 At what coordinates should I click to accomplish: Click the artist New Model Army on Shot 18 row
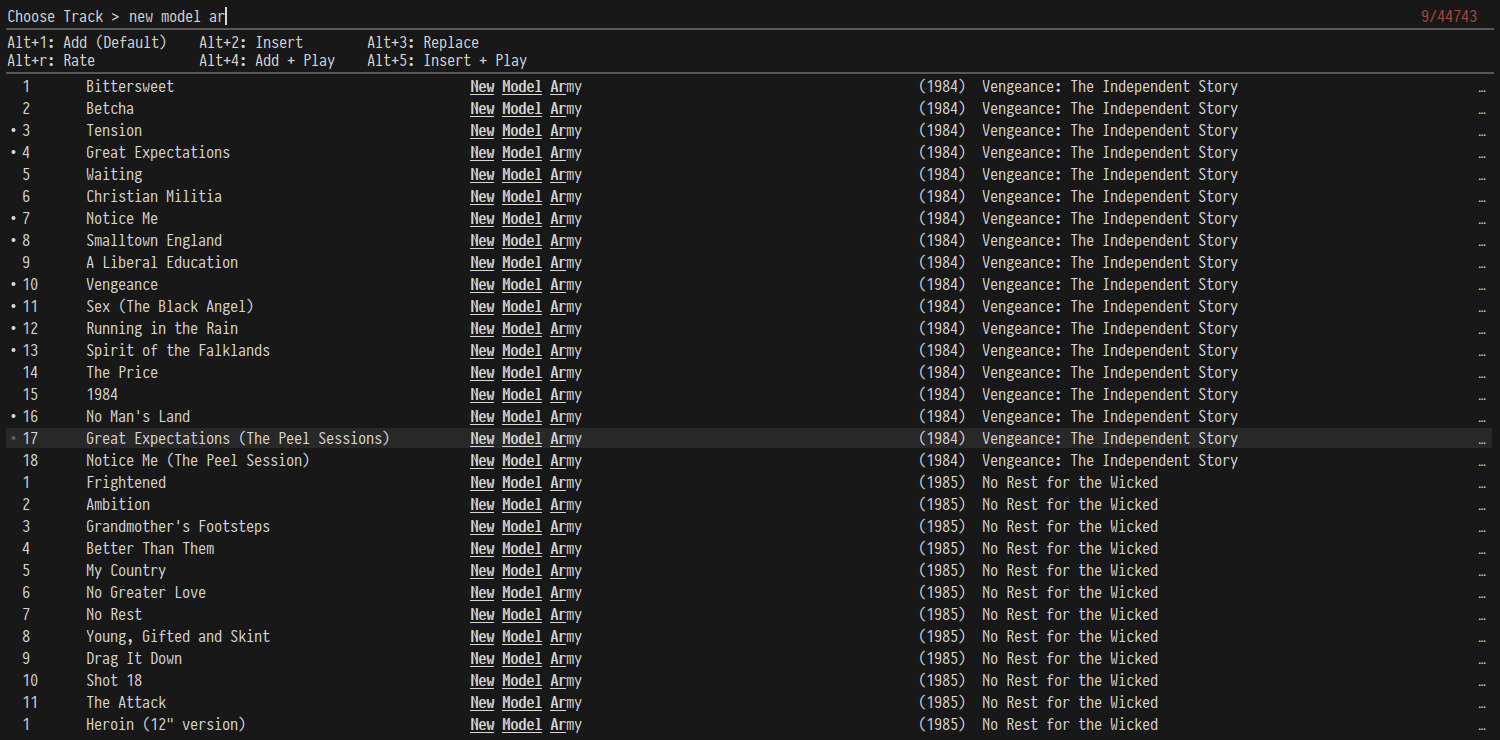point(526,680)
